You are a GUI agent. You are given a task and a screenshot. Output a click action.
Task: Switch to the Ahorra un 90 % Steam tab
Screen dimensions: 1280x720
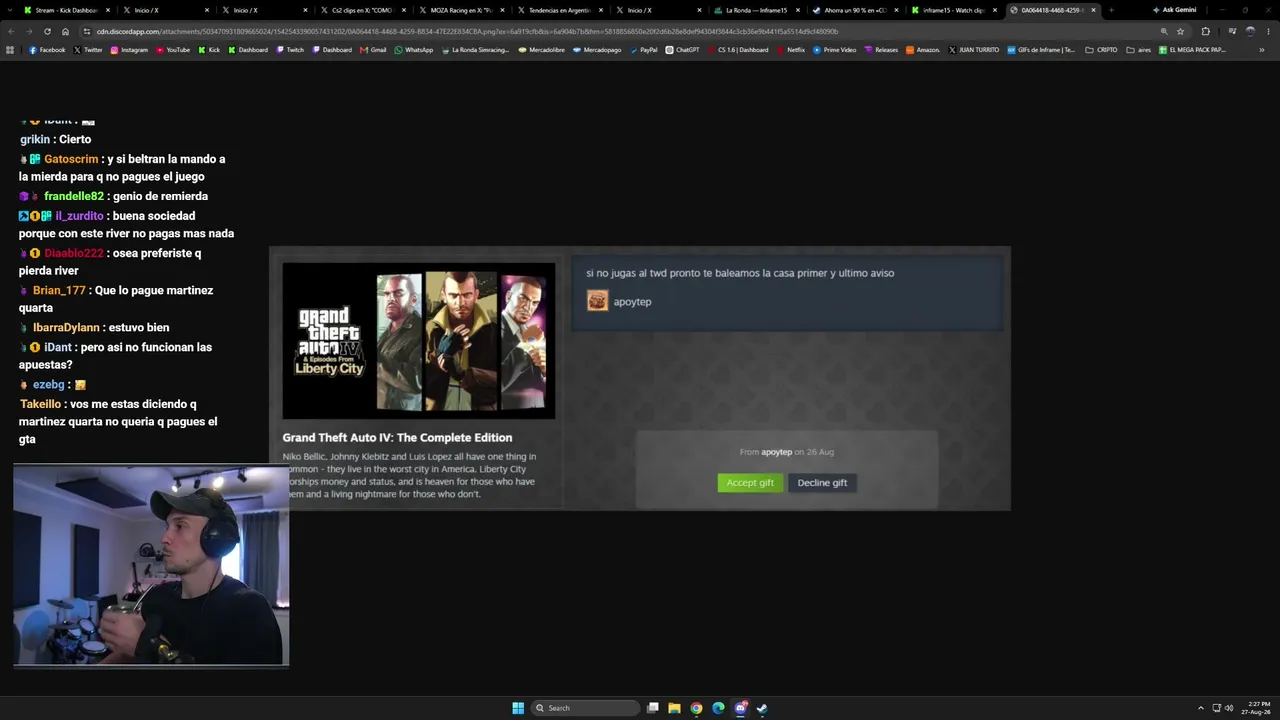pyautogui.click(x=855, y=10)
